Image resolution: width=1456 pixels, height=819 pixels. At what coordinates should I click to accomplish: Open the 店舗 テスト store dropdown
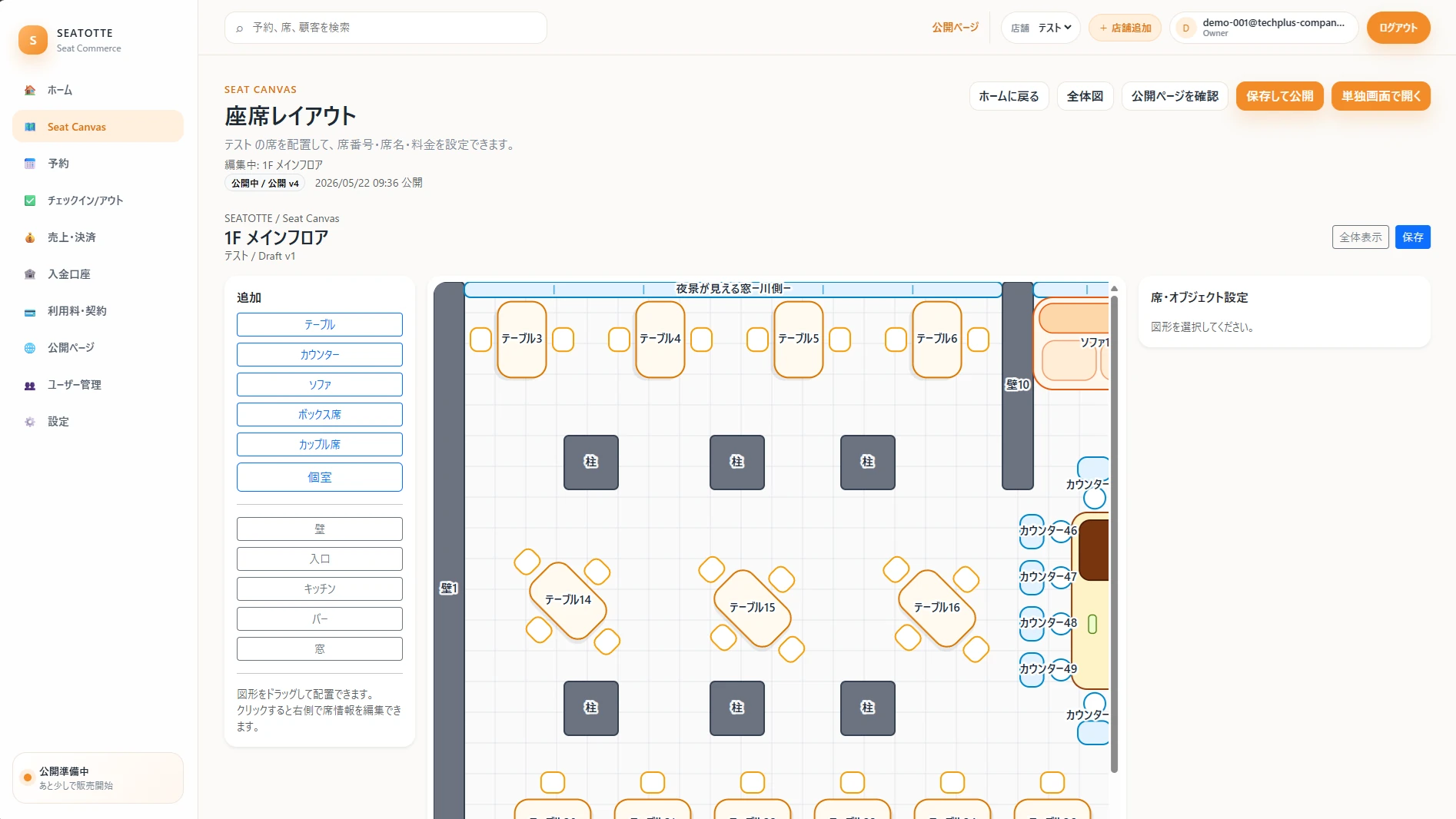point(1041,28)
